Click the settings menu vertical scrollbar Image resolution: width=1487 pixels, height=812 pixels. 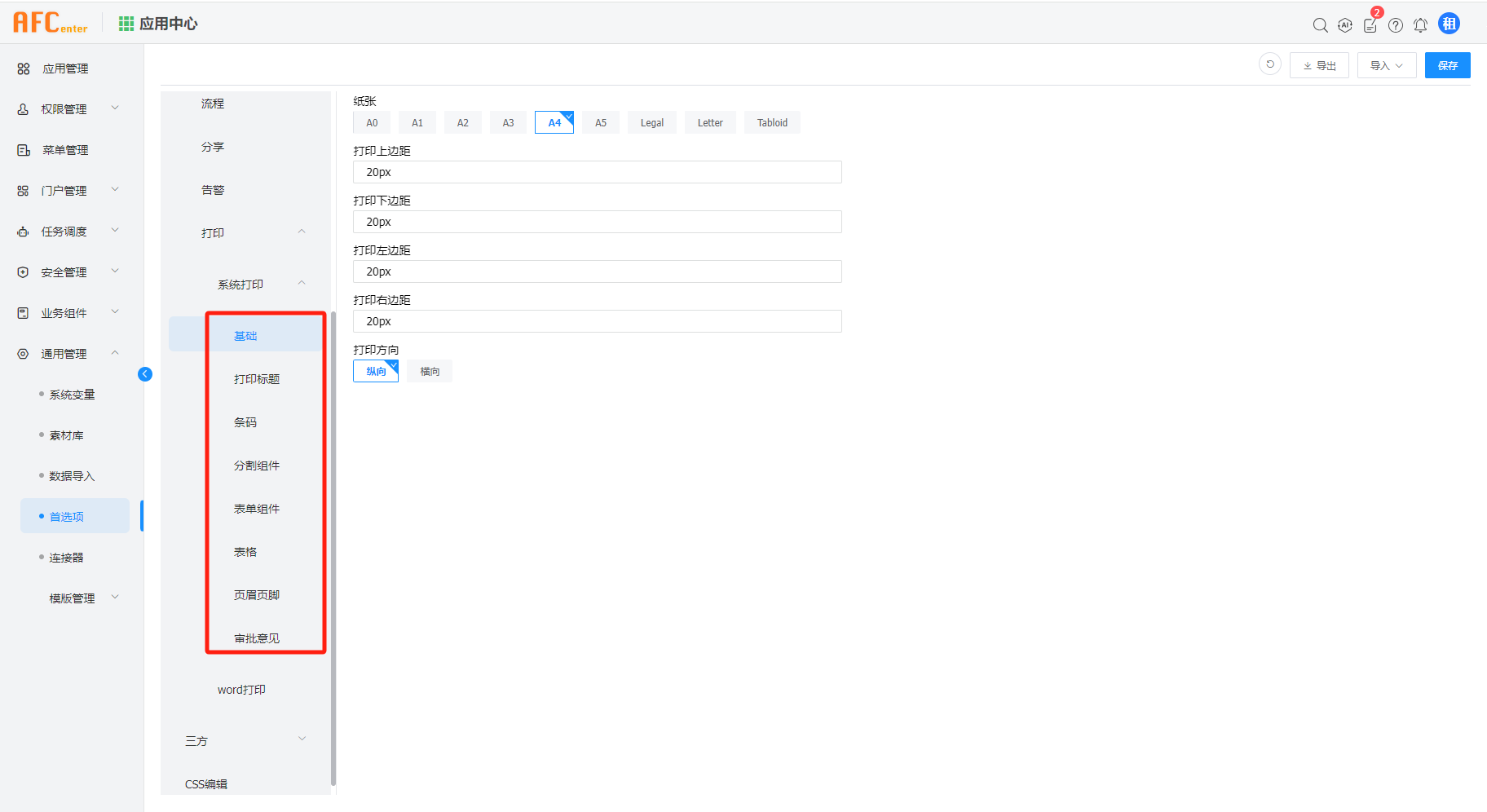[333, 546]
